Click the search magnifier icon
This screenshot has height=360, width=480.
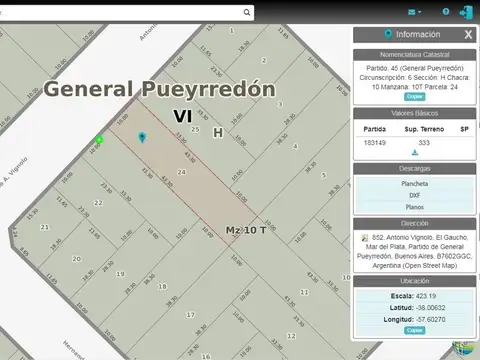[x=247, y=12]
